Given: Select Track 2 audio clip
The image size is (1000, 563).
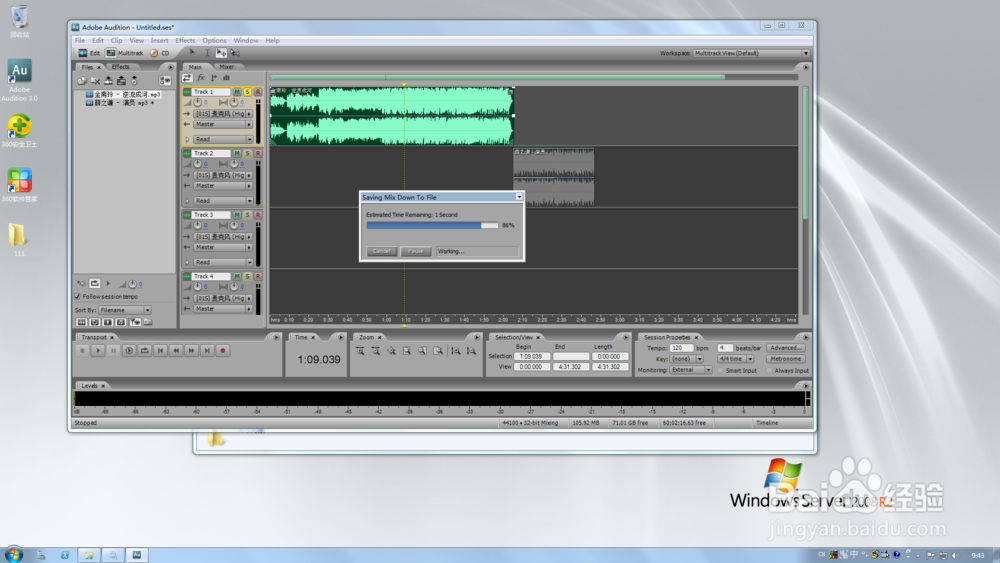Looking at the screenshot, I should [x=554, y=177].
